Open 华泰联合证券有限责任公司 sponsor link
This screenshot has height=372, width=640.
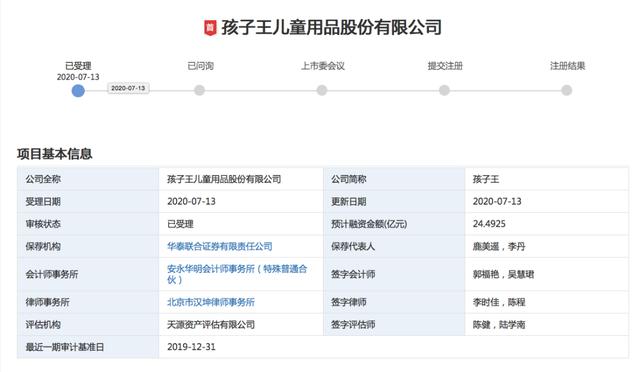(220, 246)
